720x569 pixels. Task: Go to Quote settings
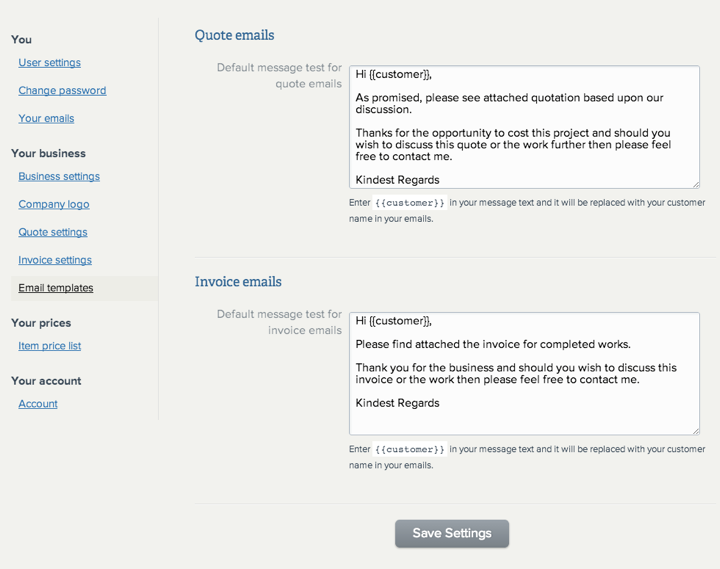pyautogui.click(x=53, y=232)
